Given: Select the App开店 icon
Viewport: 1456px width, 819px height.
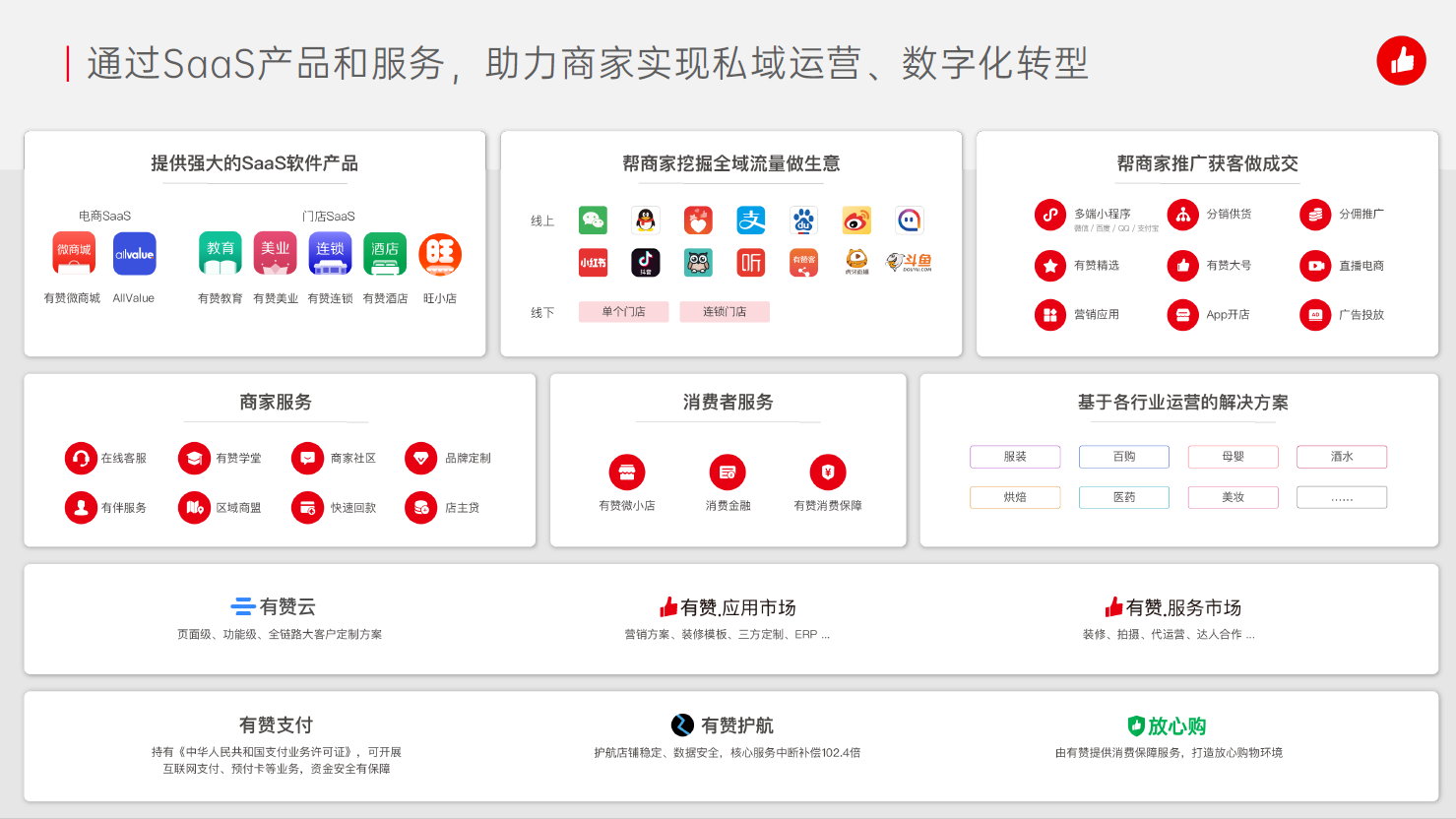Looking at the screenshot, I should (1183, 315).
